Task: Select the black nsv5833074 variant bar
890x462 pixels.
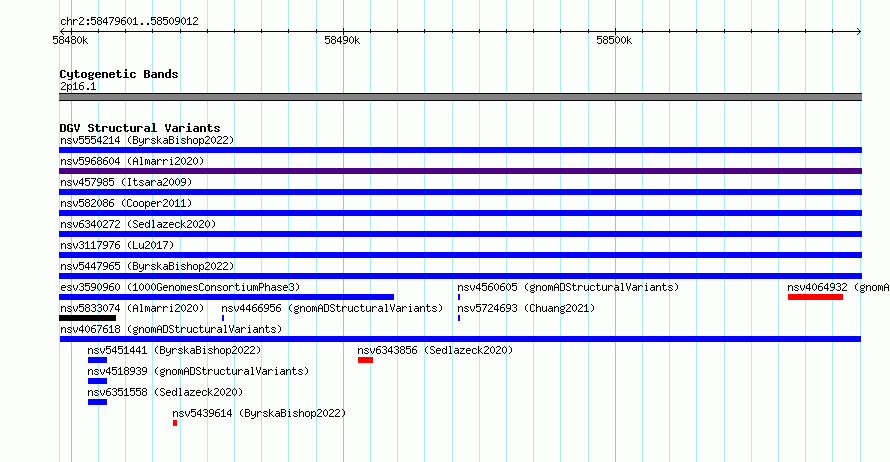Action: (87, 318)
